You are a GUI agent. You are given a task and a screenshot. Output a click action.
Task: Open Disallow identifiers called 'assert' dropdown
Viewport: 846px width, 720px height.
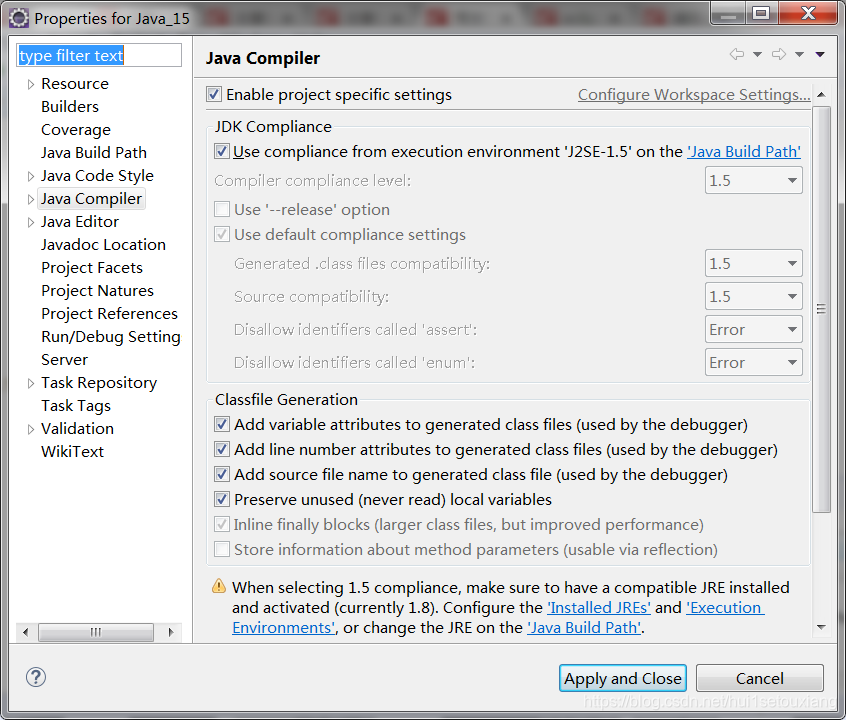(x=753, y=329)
